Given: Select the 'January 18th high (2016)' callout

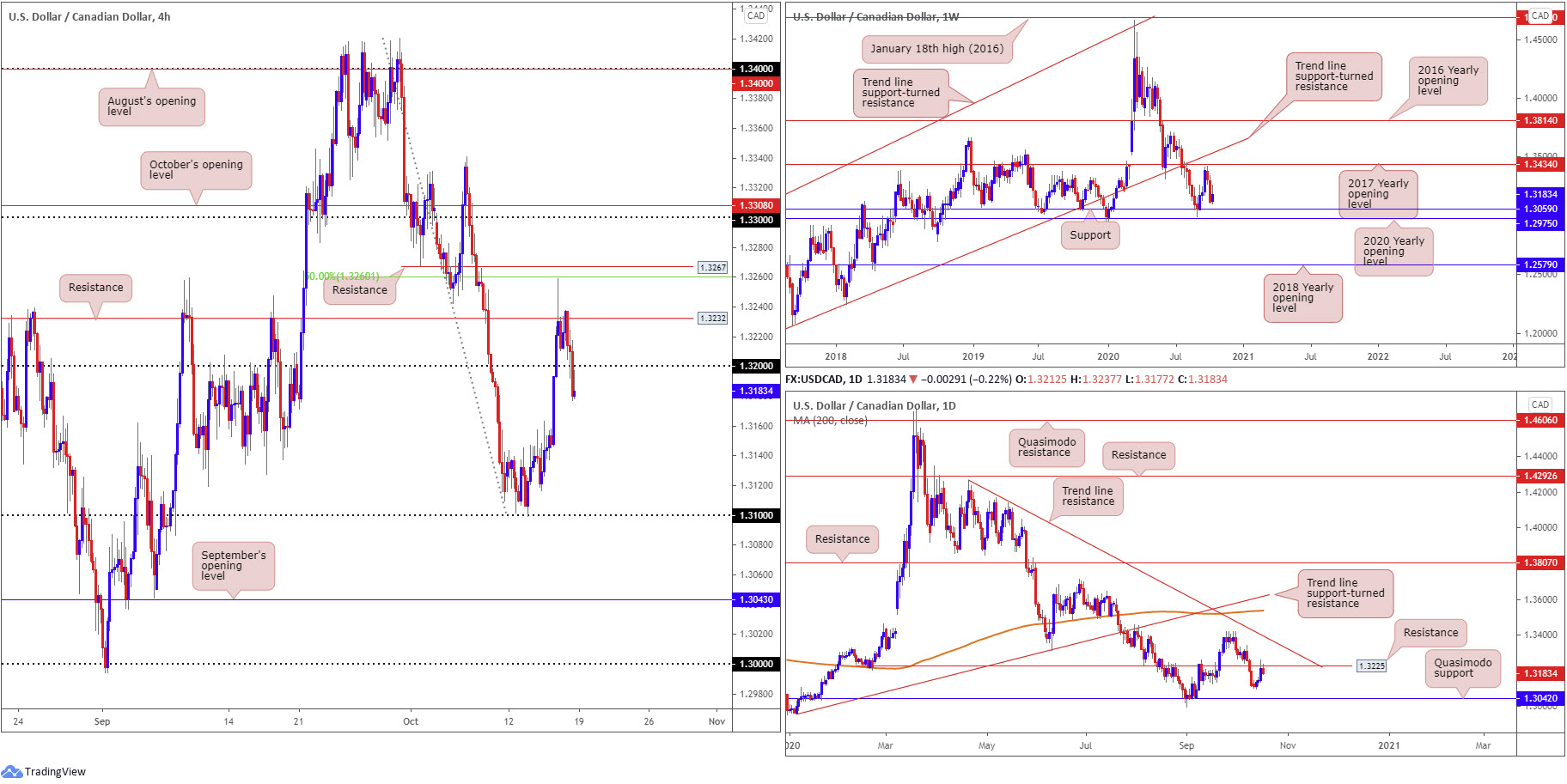Looking at the screenshot, I should 936,48.
